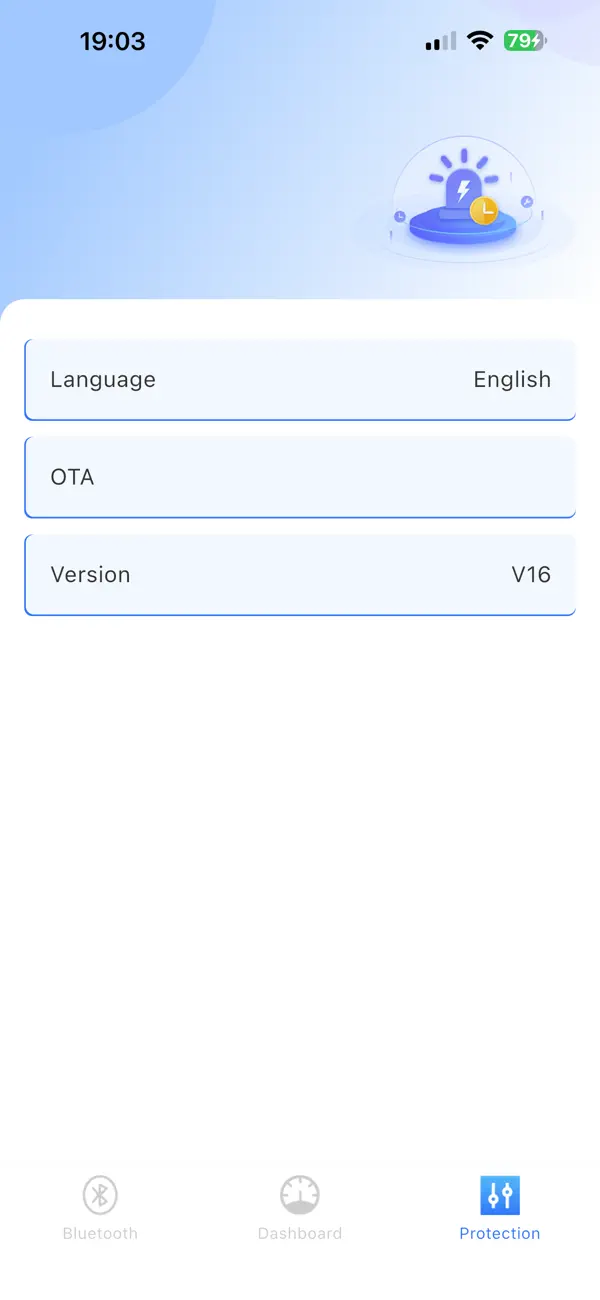
Task: Tap the 19:03 clock display
Action: coord(113,41)
